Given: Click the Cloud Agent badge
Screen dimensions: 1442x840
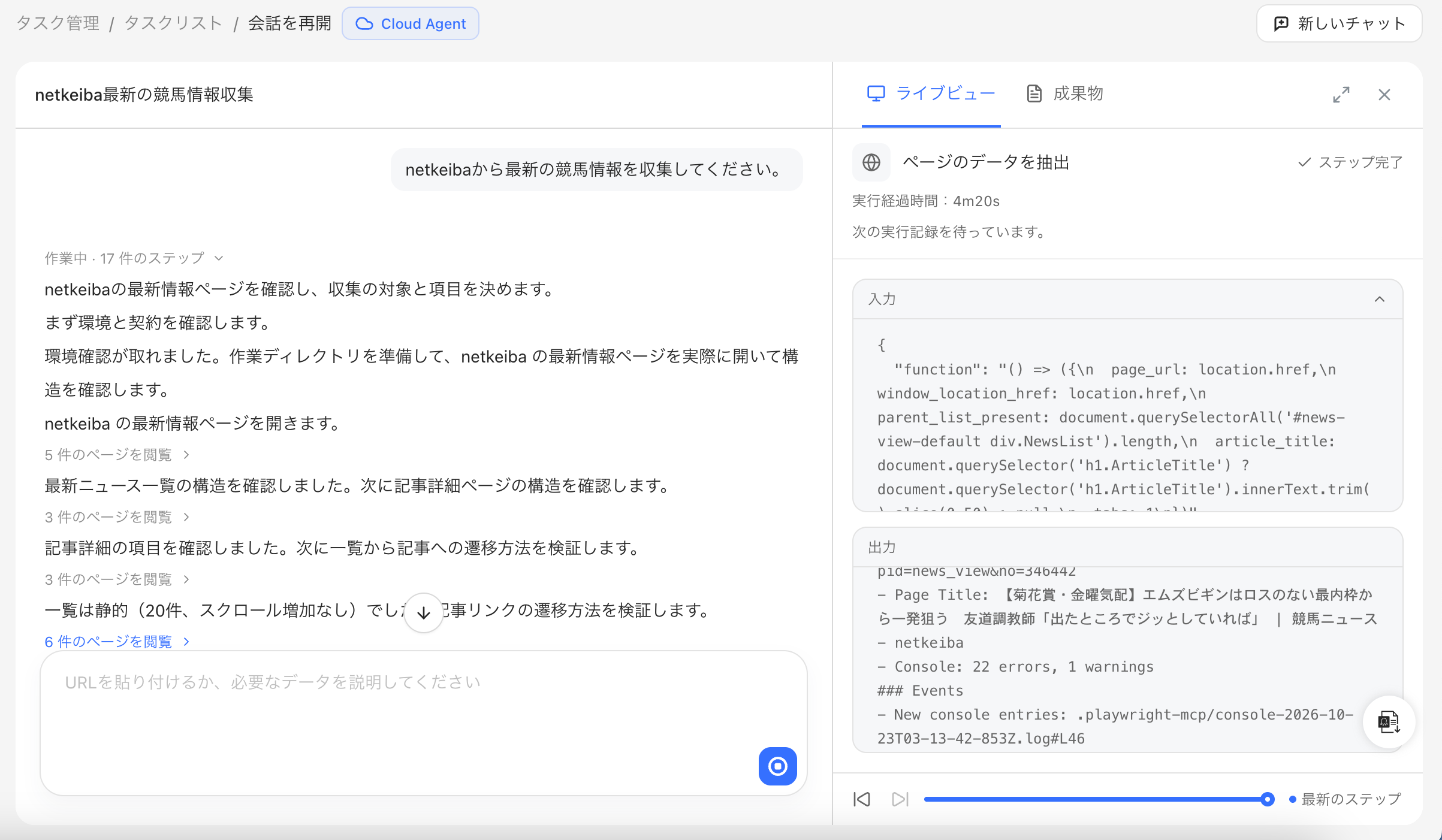Looking at the screenshot, I should coord(411,23).
